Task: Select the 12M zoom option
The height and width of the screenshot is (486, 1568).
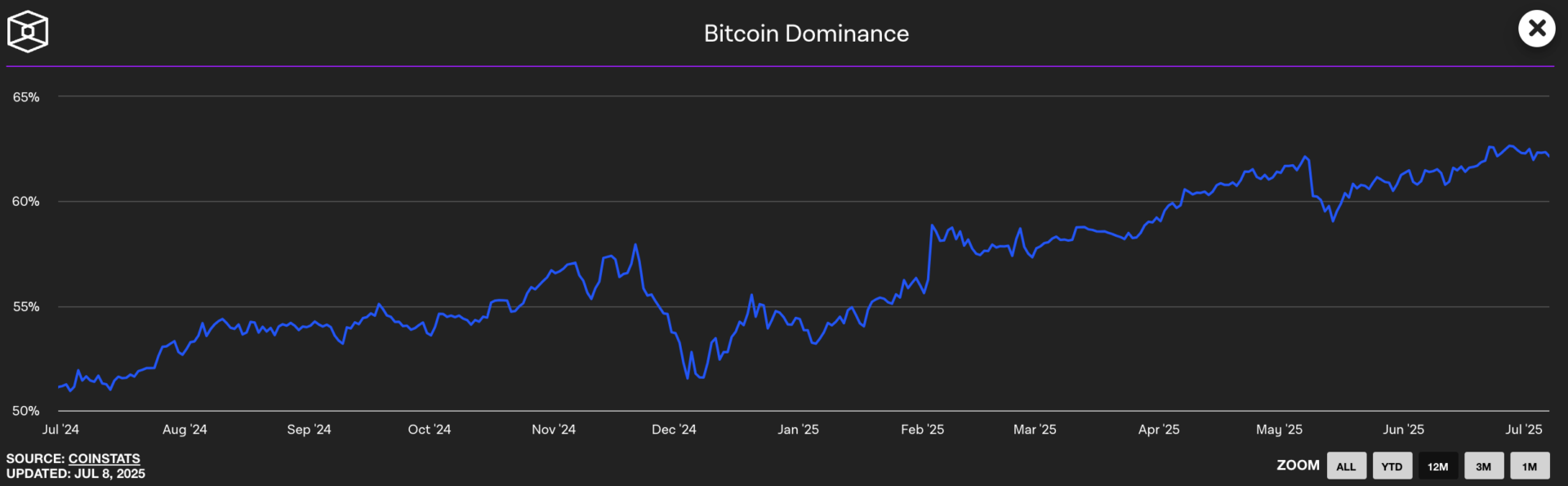Action: [1437, 466]
